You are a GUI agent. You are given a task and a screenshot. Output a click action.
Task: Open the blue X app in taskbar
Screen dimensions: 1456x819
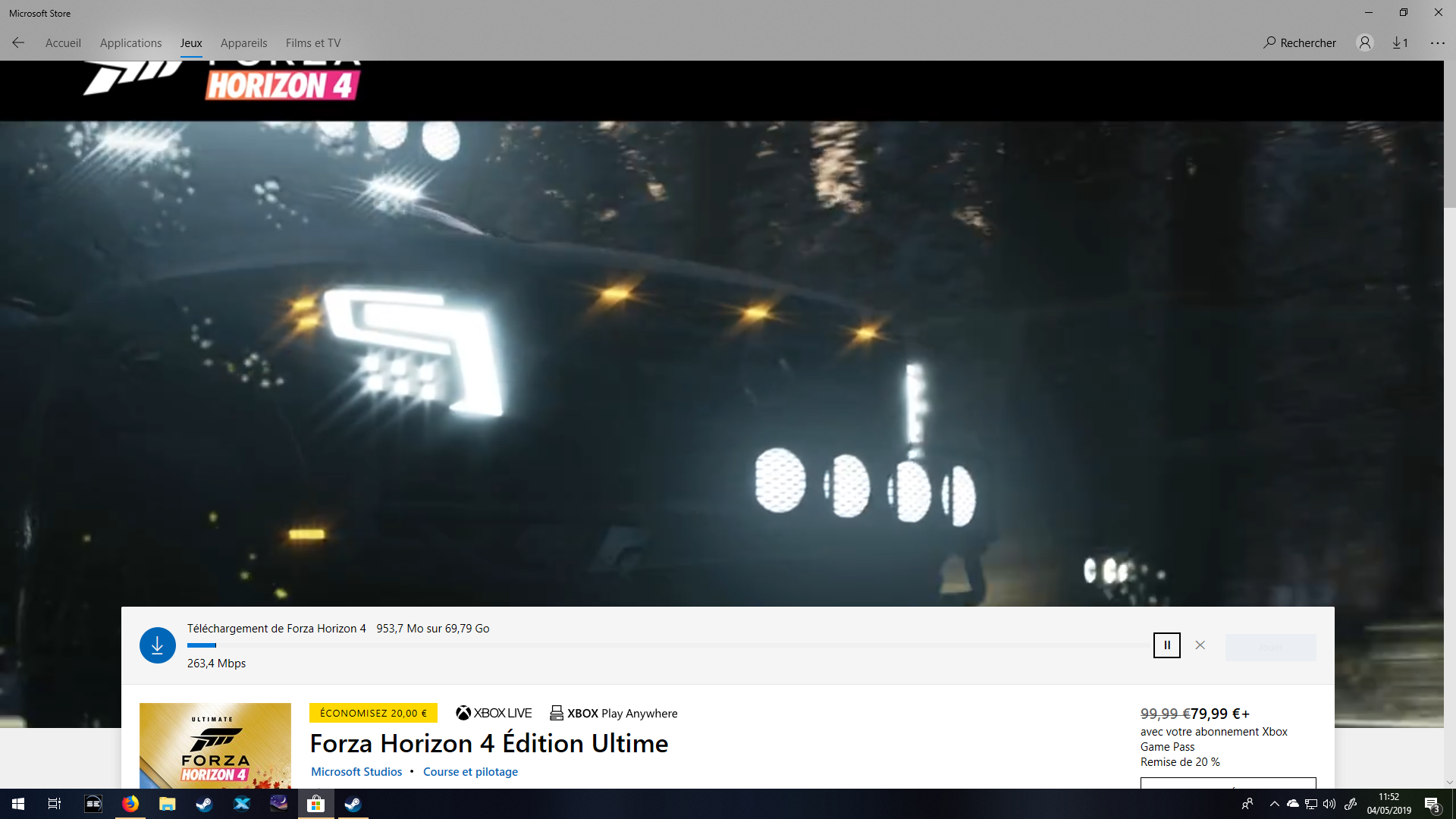click(x=241, y=804)
